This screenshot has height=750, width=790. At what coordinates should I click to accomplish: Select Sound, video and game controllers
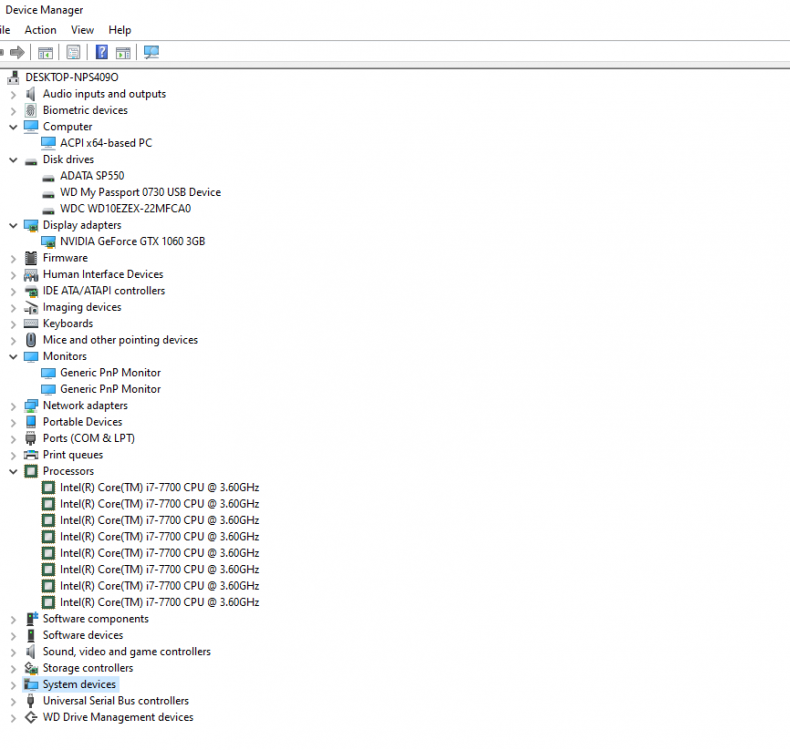pos(126,652)
